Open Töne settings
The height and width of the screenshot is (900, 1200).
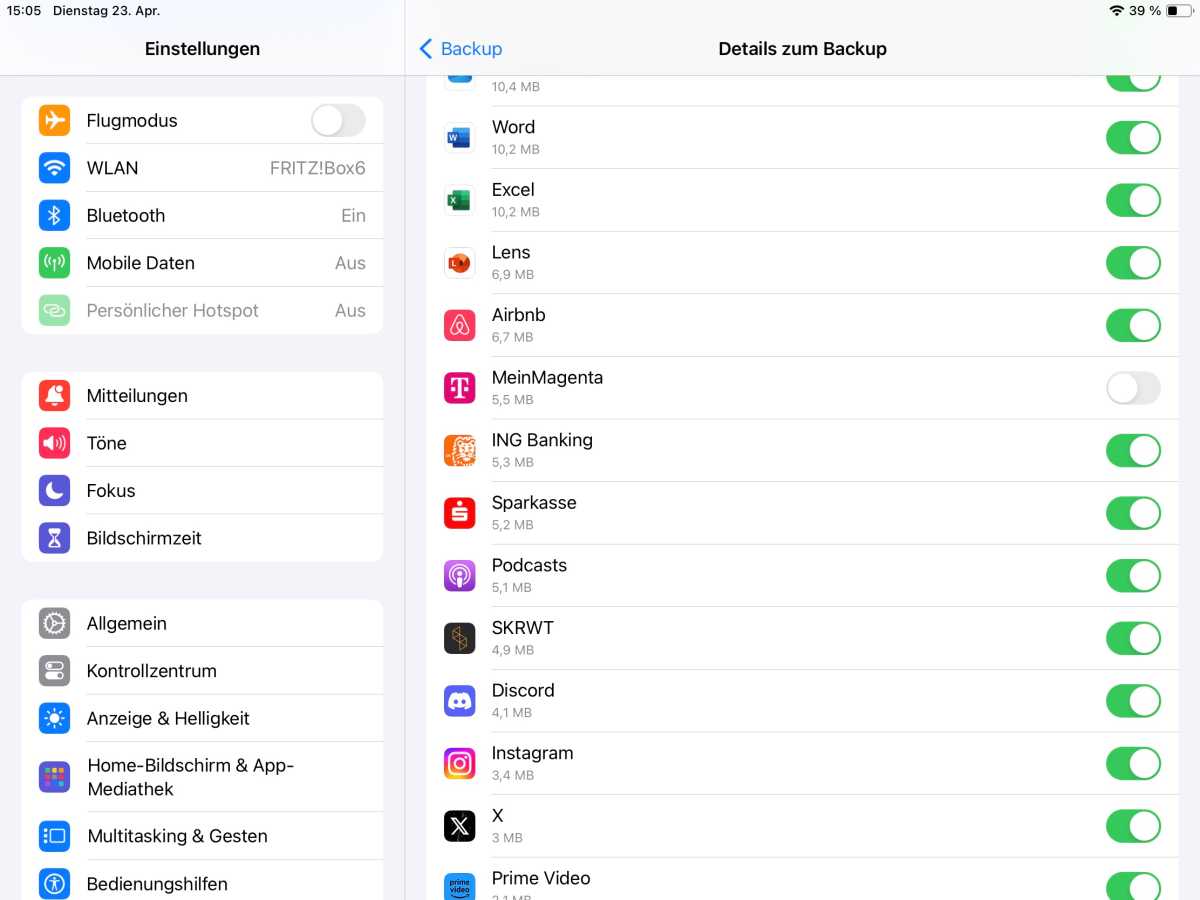point(202,443)
